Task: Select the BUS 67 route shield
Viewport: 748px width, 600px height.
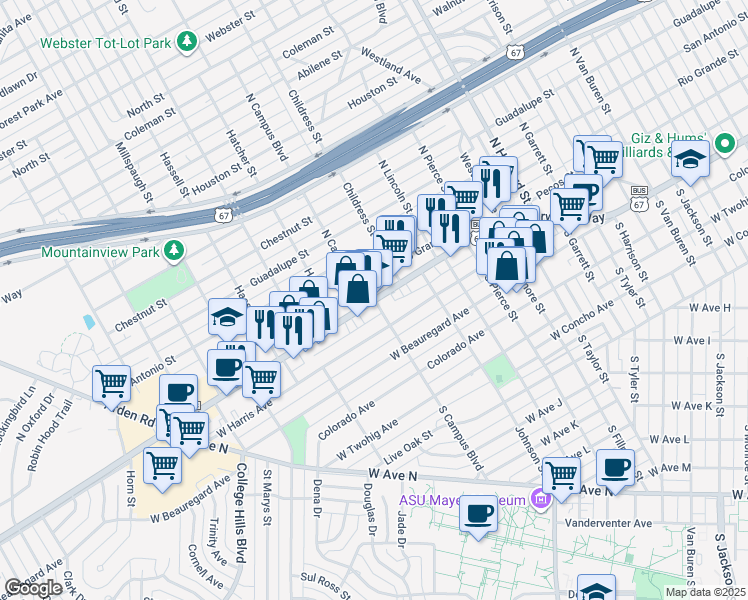Action: pos(638,197)
